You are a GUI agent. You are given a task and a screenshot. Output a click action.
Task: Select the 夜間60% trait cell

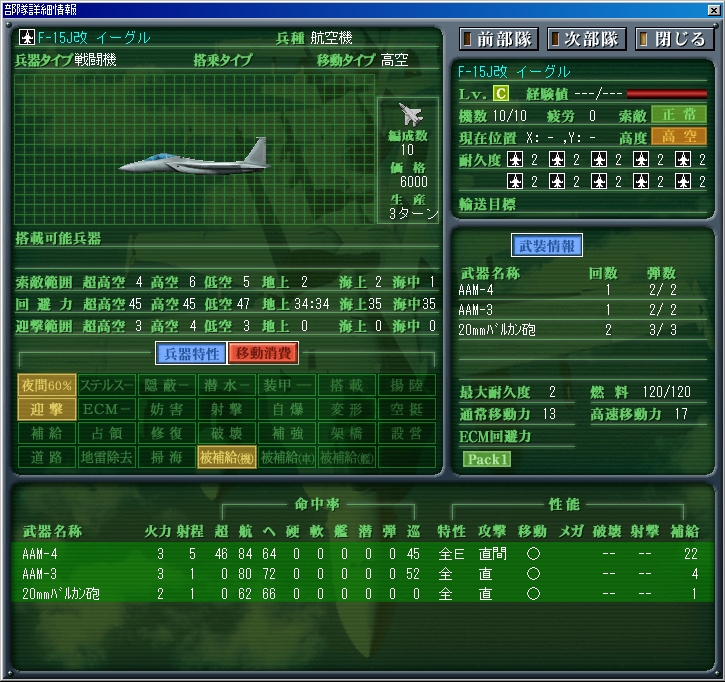point(47,385)
